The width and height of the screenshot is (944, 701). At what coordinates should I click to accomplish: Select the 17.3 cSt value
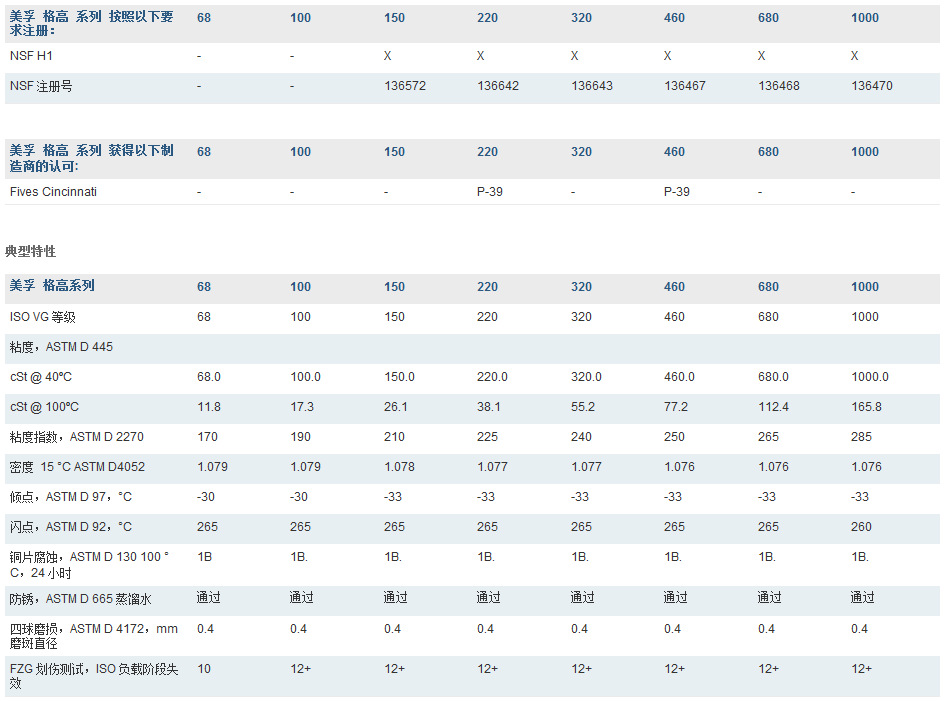coord(302,407)
